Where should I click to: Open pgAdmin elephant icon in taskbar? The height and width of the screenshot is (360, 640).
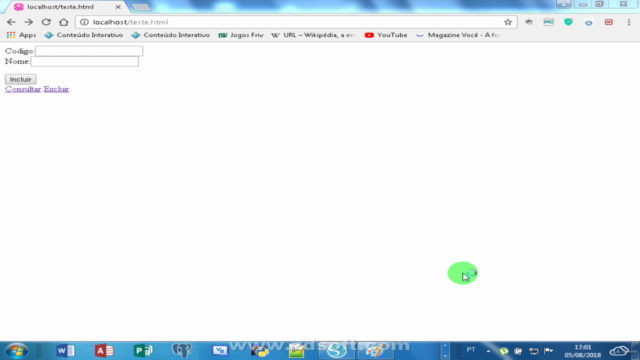click(182, 351)
